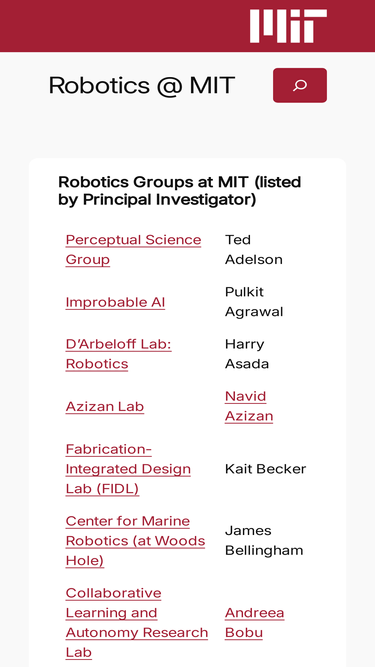Click the James Bellingham name text

click(x=264, y=540)
